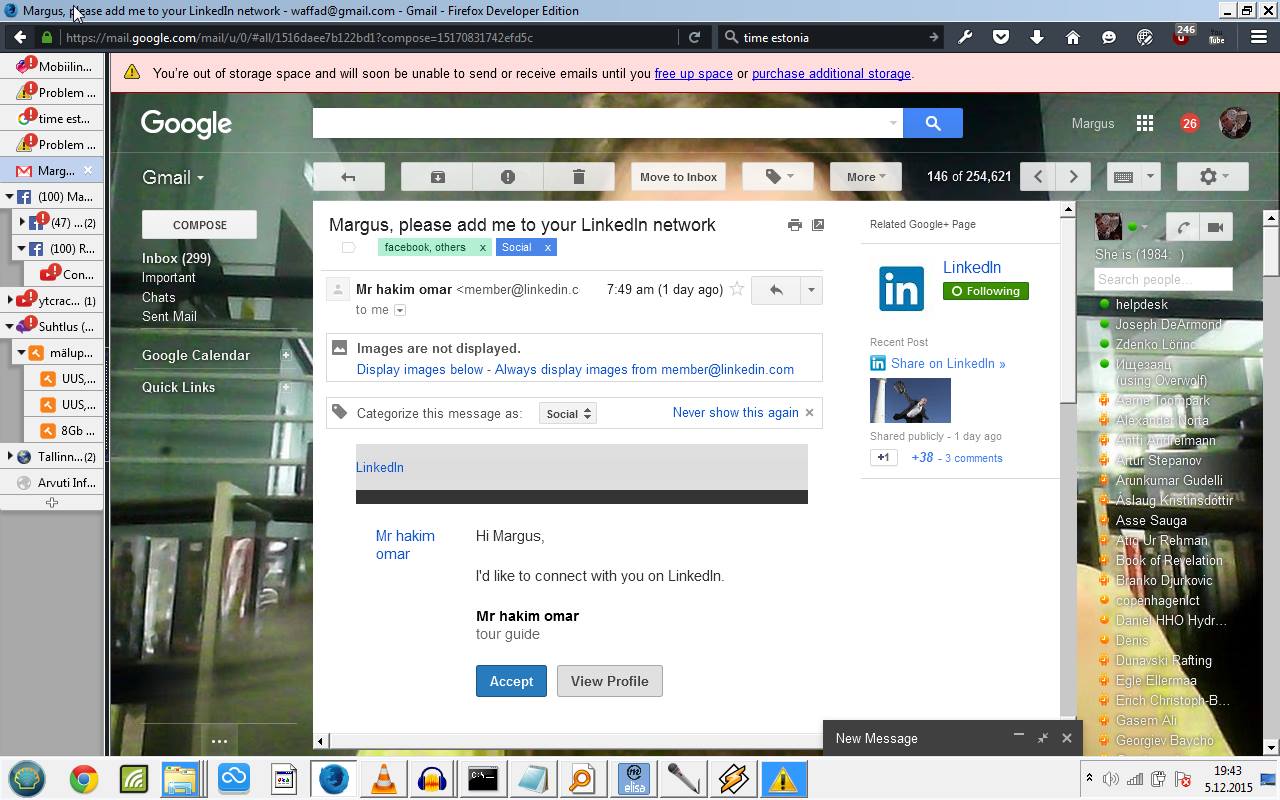
Task: Open the chat status dropdown arrow
Action: [1145, 228]
